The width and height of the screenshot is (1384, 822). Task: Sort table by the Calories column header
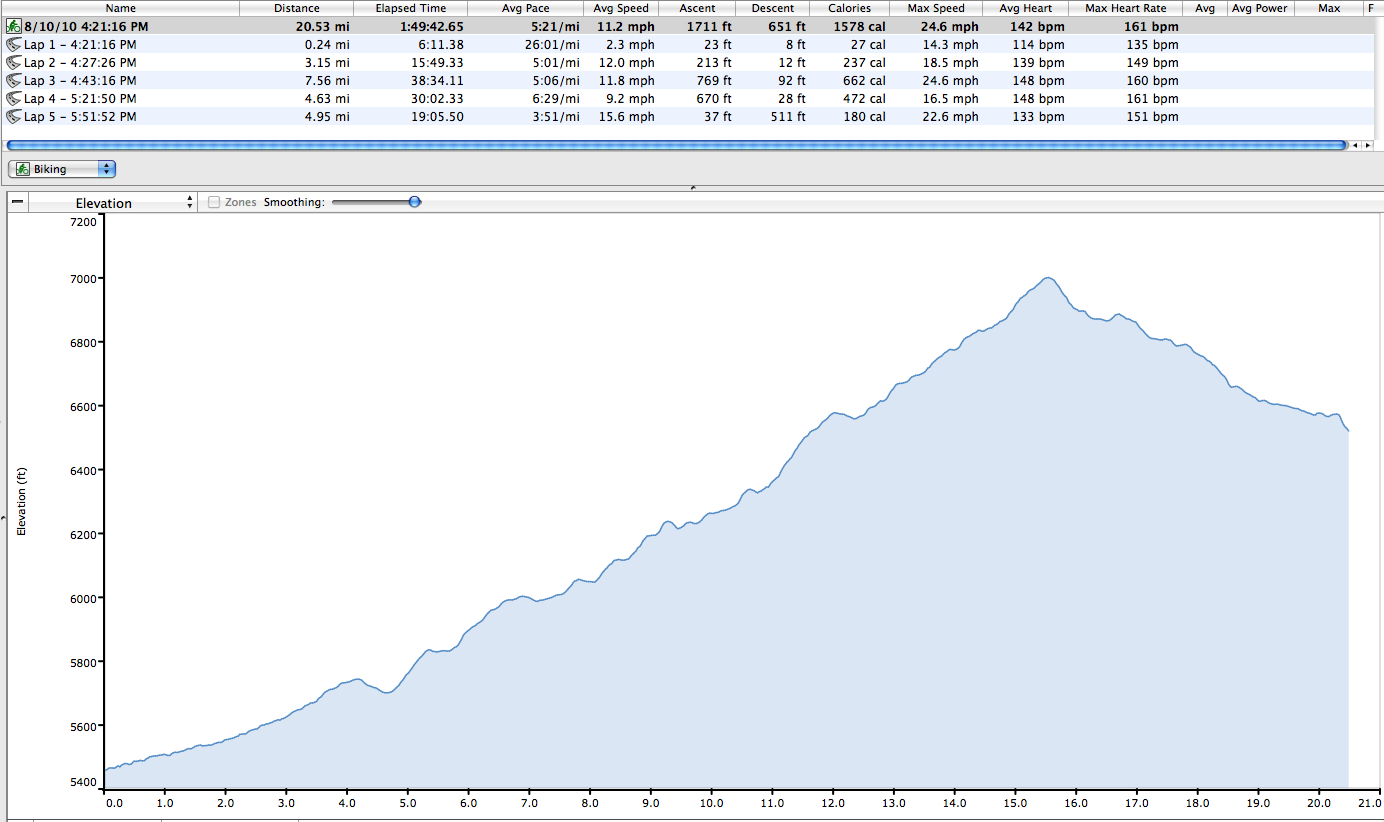(849, 8)
